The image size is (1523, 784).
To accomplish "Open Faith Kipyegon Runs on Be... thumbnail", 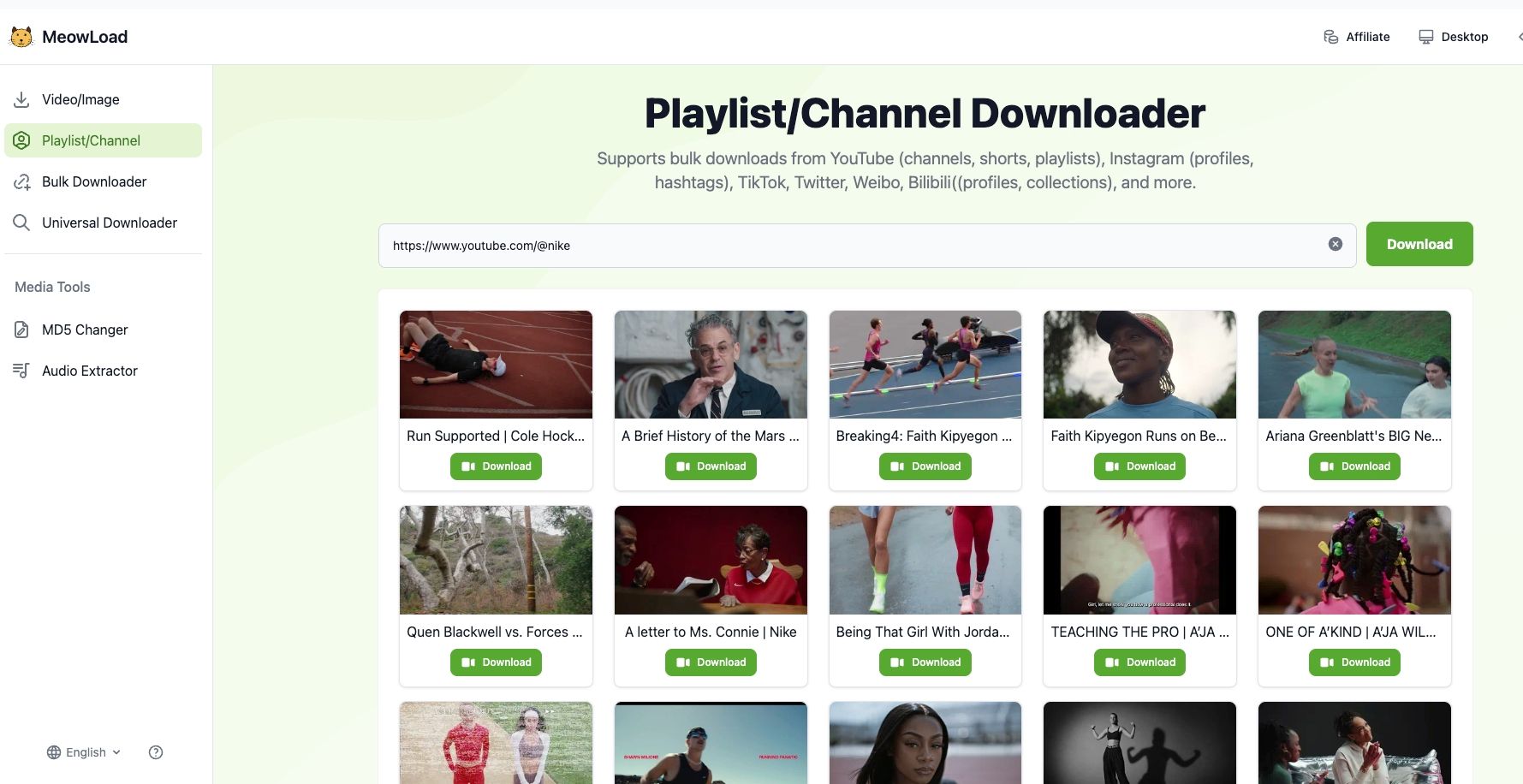I will (x=1139, y=365).
